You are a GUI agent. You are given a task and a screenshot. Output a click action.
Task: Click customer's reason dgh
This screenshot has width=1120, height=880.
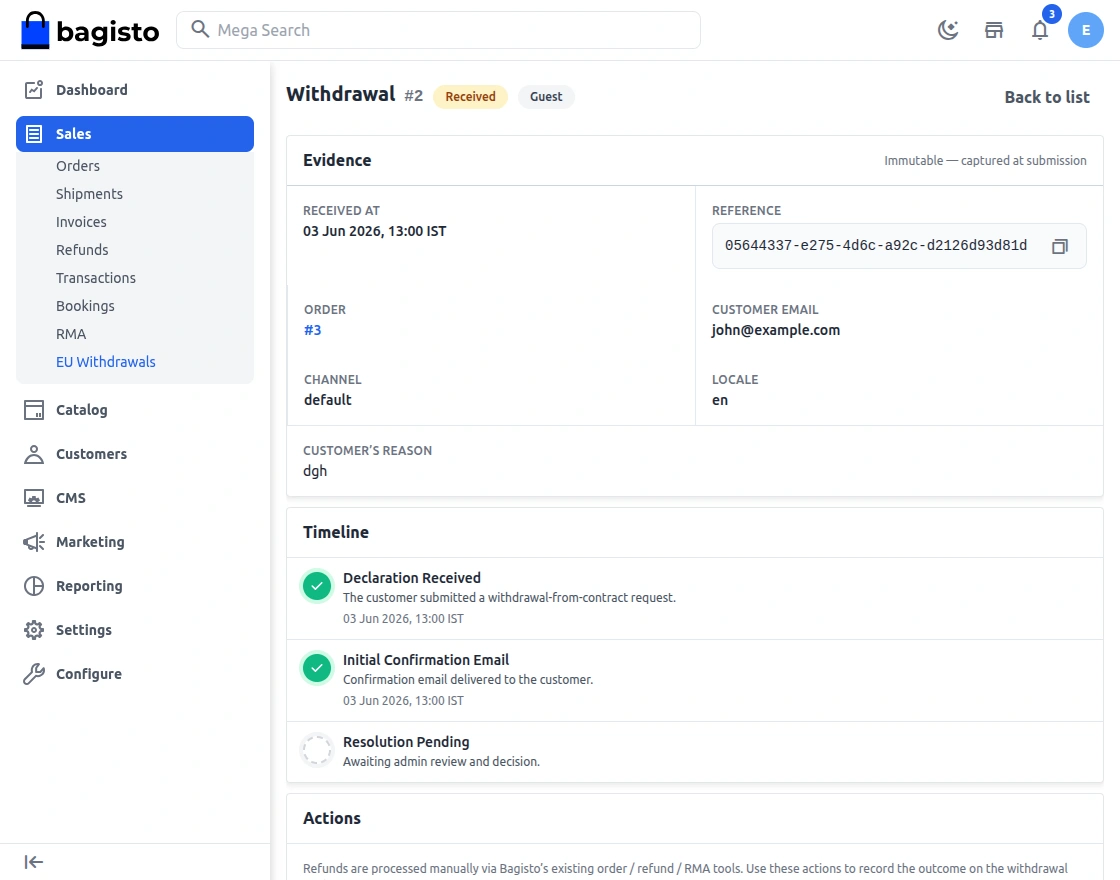click(x=315, y=471)
